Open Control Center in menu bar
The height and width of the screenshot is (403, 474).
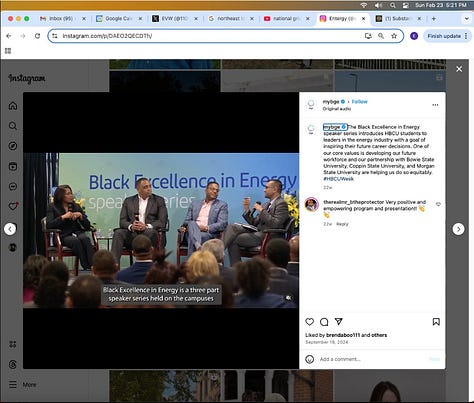coord(406,5)
